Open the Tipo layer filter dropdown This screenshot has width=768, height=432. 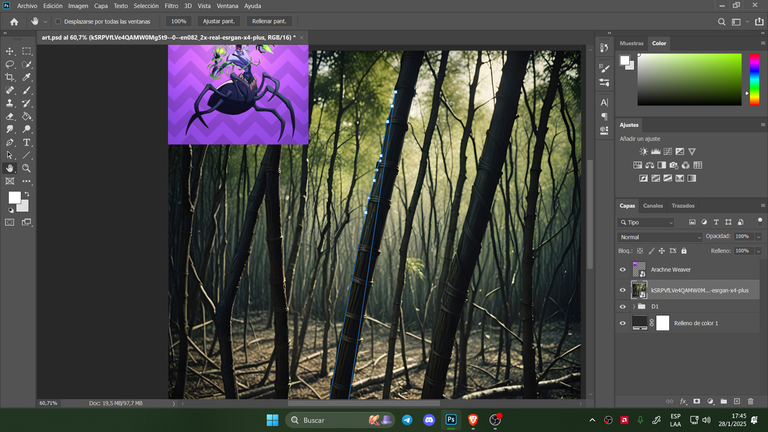pos(646,222)
